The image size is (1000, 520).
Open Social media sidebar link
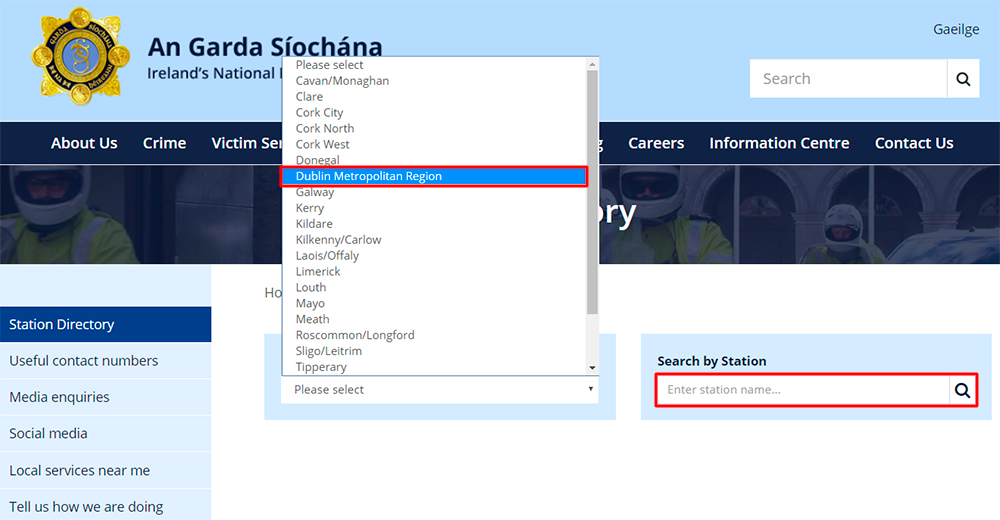pyautogui.click(x=105, y=433)
